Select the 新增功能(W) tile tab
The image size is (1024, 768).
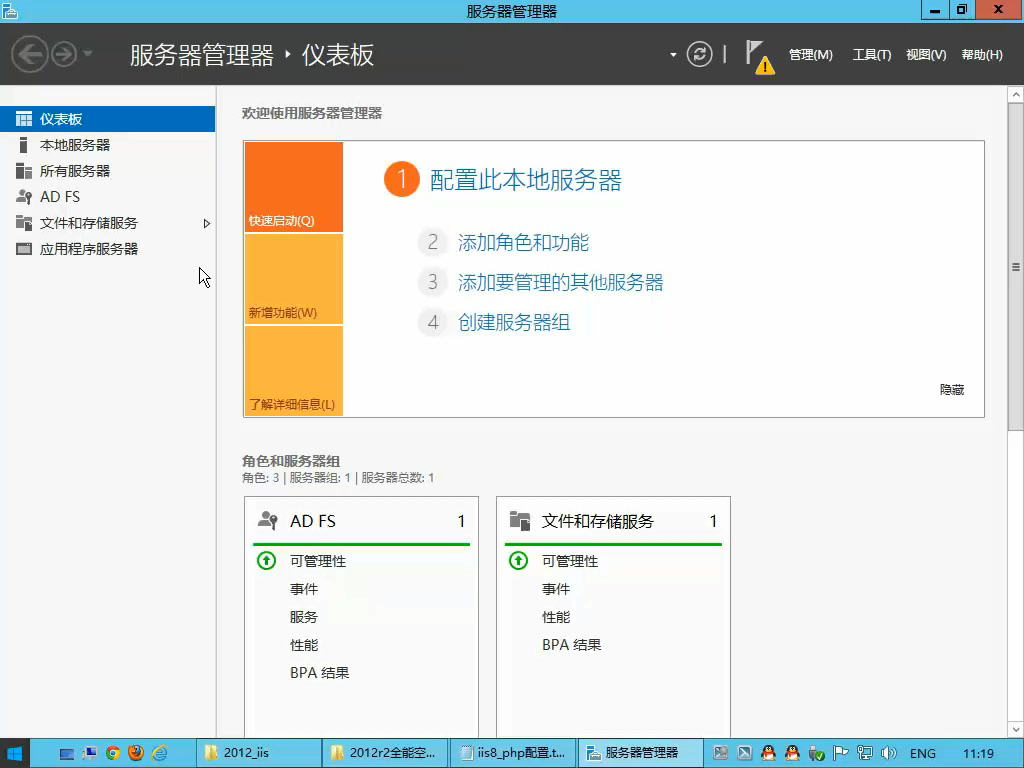click(293, 280)
